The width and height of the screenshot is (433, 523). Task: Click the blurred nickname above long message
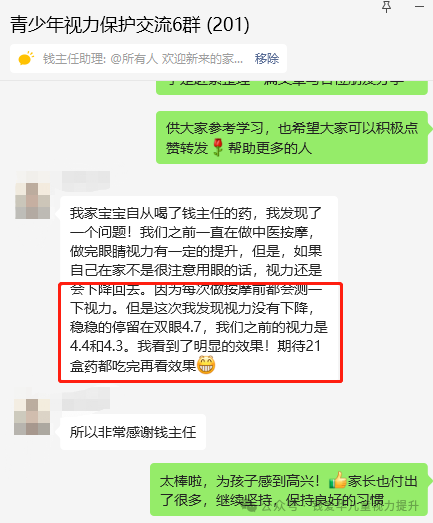[x=86, y=181]
